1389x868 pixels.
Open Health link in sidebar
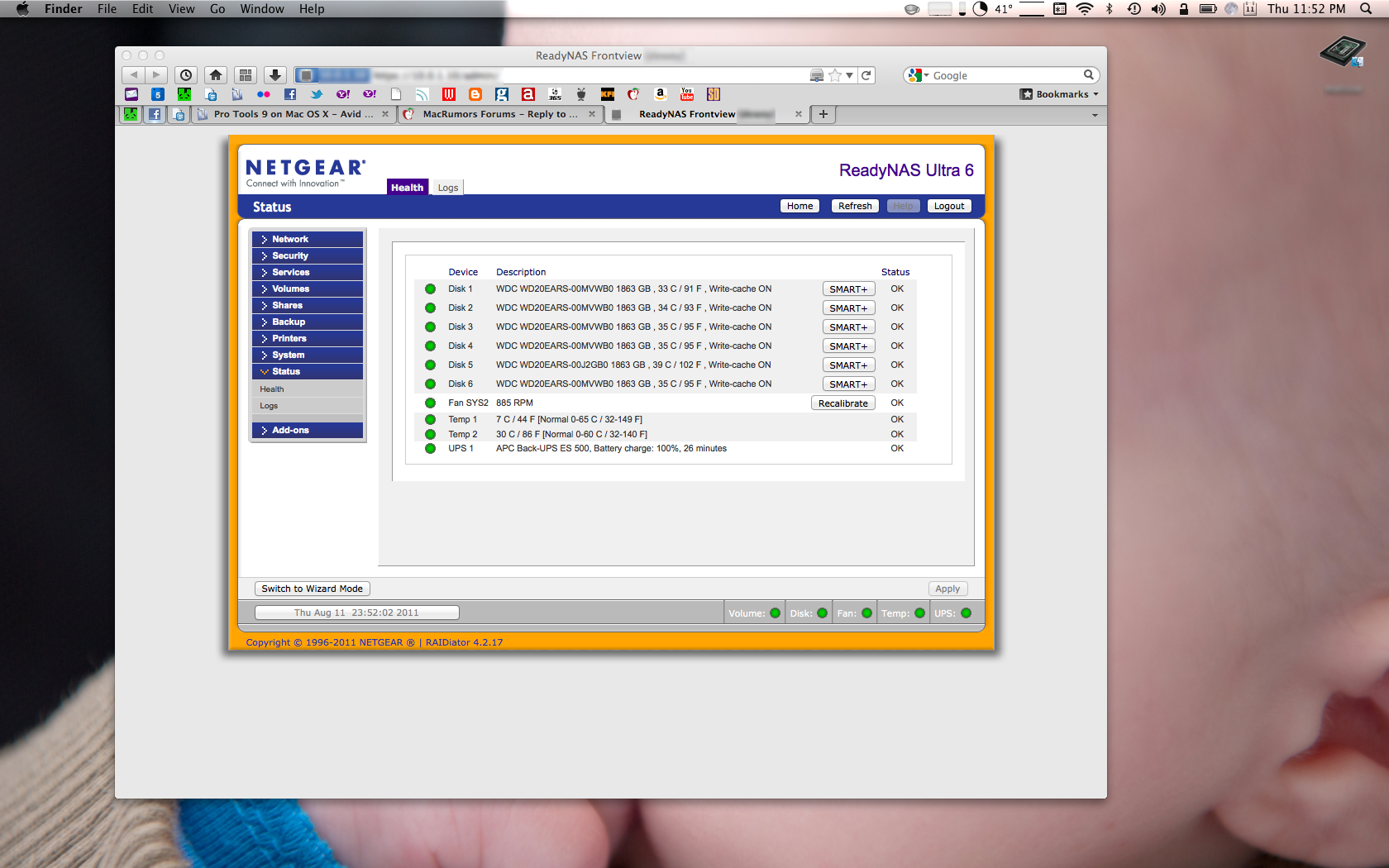pyautogui.click(x=272, y=389)
